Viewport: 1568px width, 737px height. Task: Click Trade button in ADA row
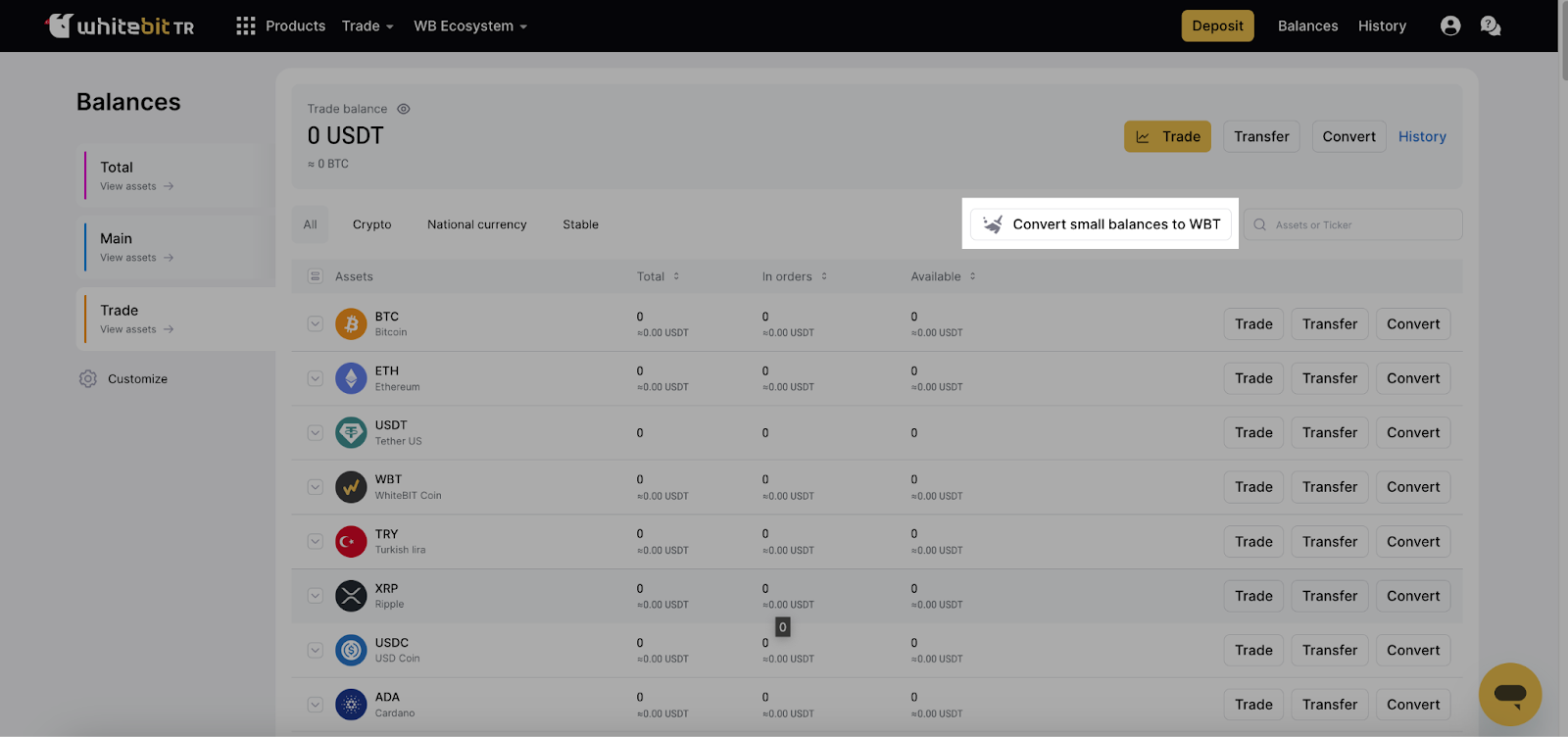tap(1253, 705)
